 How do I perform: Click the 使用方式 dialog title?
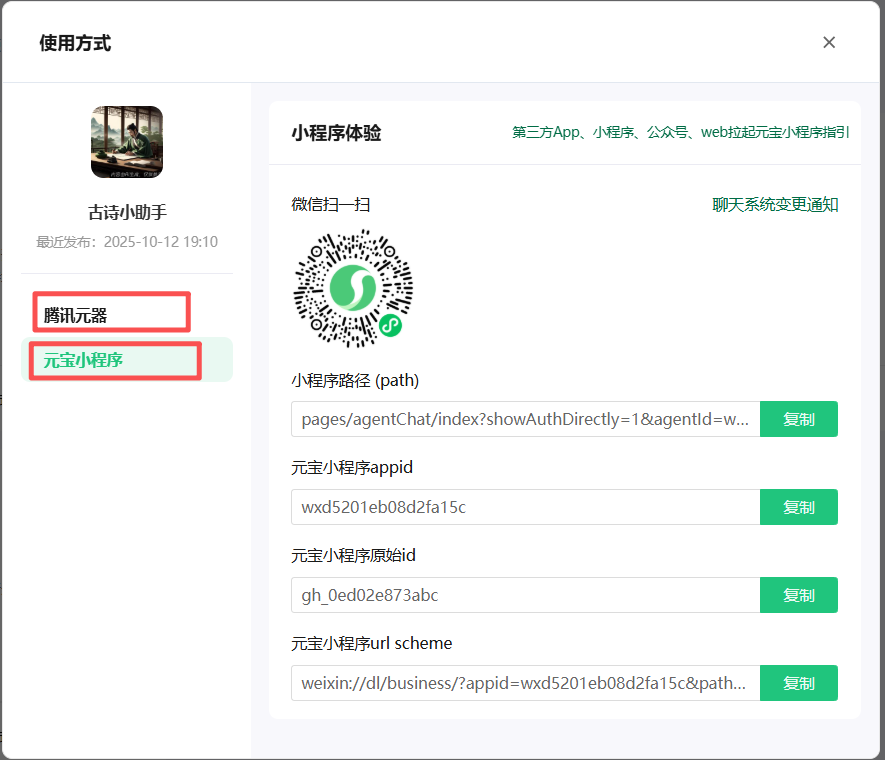pos(75,43)
